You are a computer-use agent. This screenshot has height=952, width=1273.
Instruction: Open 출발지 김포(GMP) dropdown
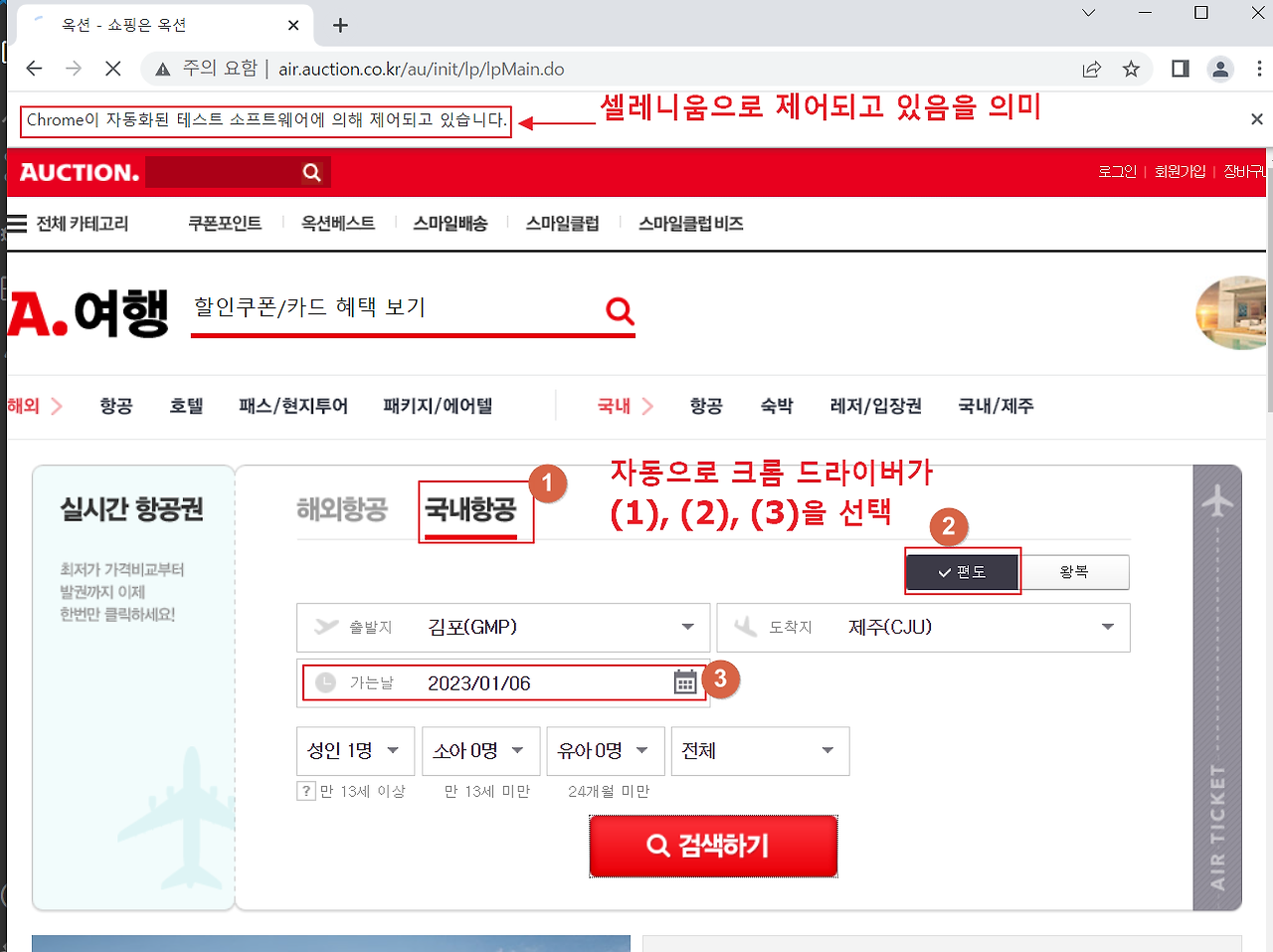coord(503,628)
